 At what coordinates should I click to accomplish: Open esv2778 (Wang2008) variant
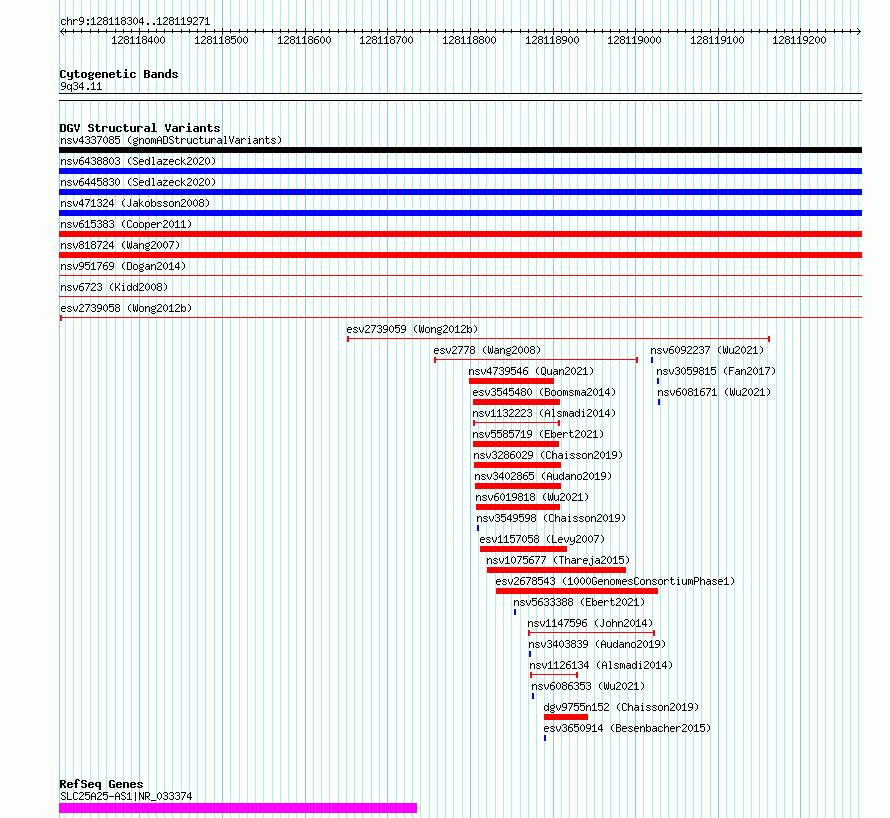pyautogui.click(x=487, y=350)
